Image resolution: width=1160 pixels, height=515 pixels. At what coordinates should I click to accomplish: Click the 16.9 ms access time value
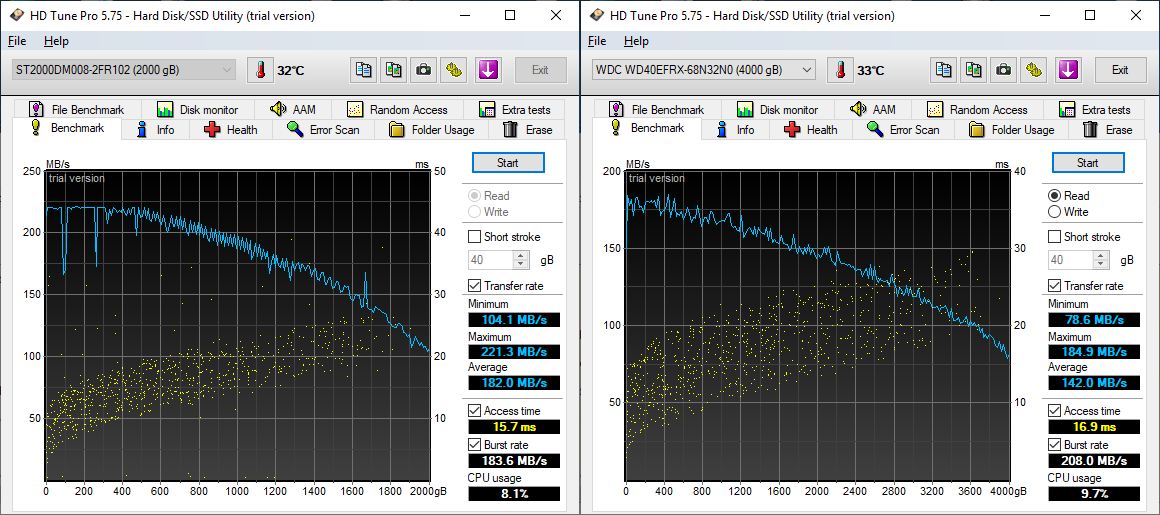(x=1094, y=427)
